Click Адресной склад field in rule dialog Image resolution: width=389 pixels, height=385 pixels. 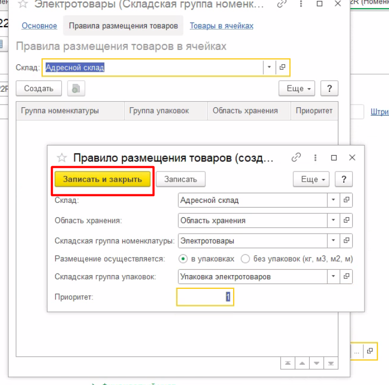(253, 200)
